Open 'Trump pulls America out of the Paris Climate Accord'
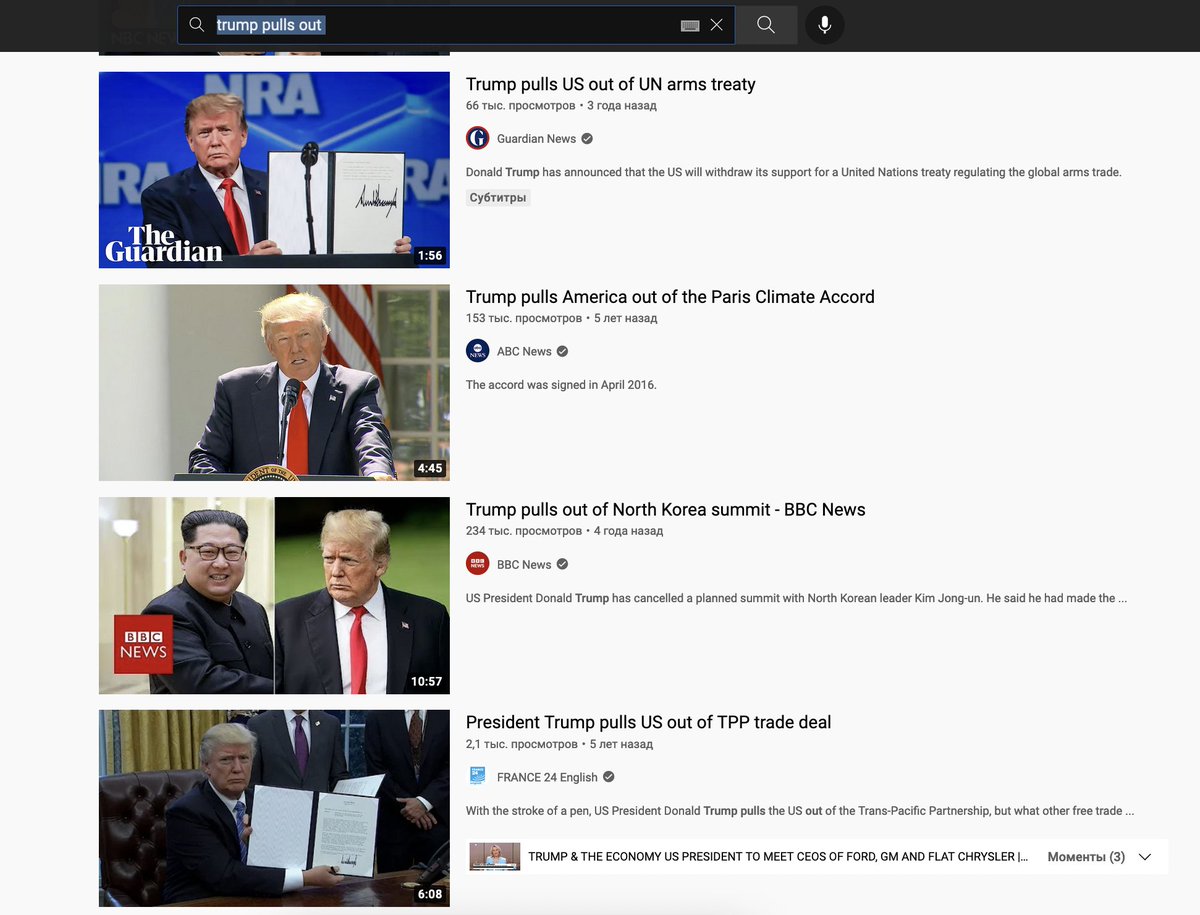 point(670,297)
